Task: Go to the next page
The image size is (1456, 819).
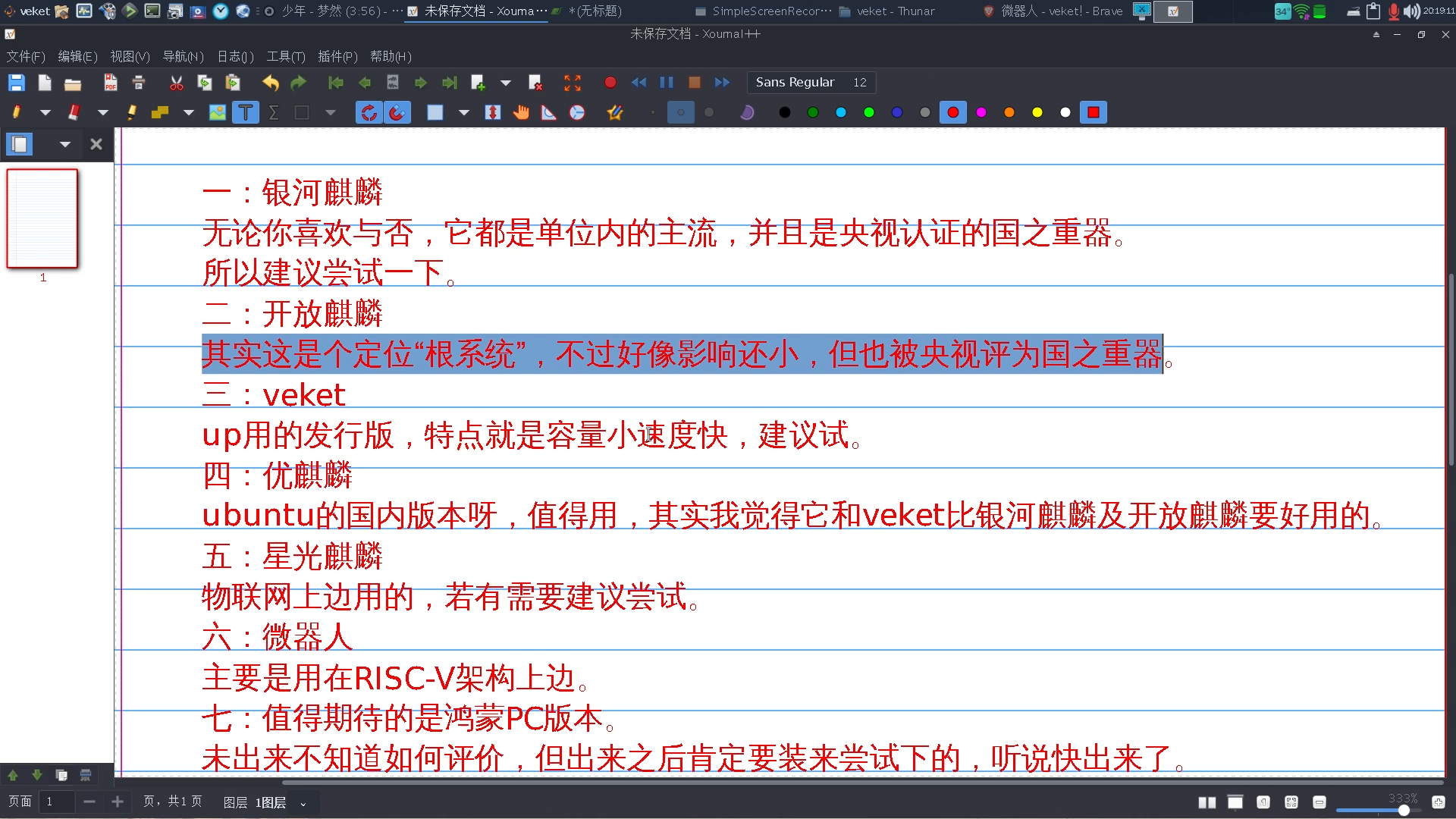Action: click(x=421, y=83)
